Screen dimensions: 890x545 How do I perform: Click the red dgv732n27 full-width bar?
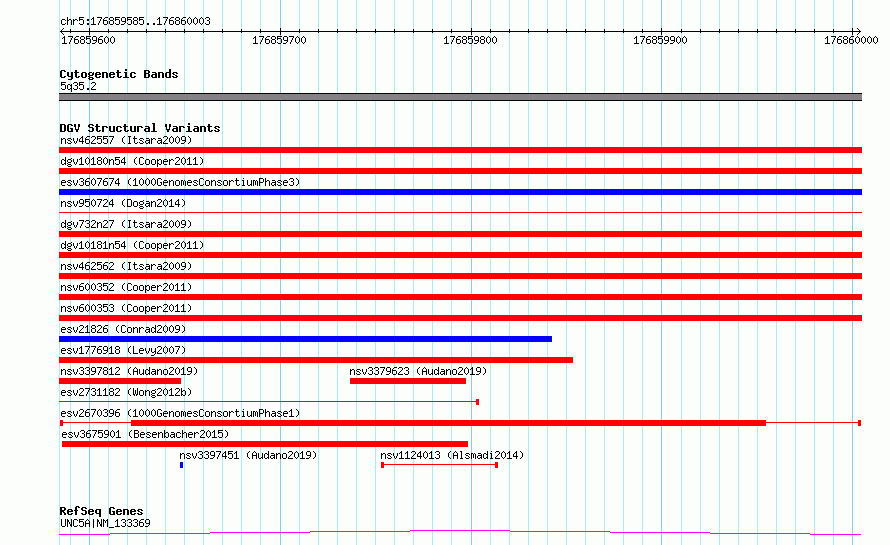coord(460,234)
